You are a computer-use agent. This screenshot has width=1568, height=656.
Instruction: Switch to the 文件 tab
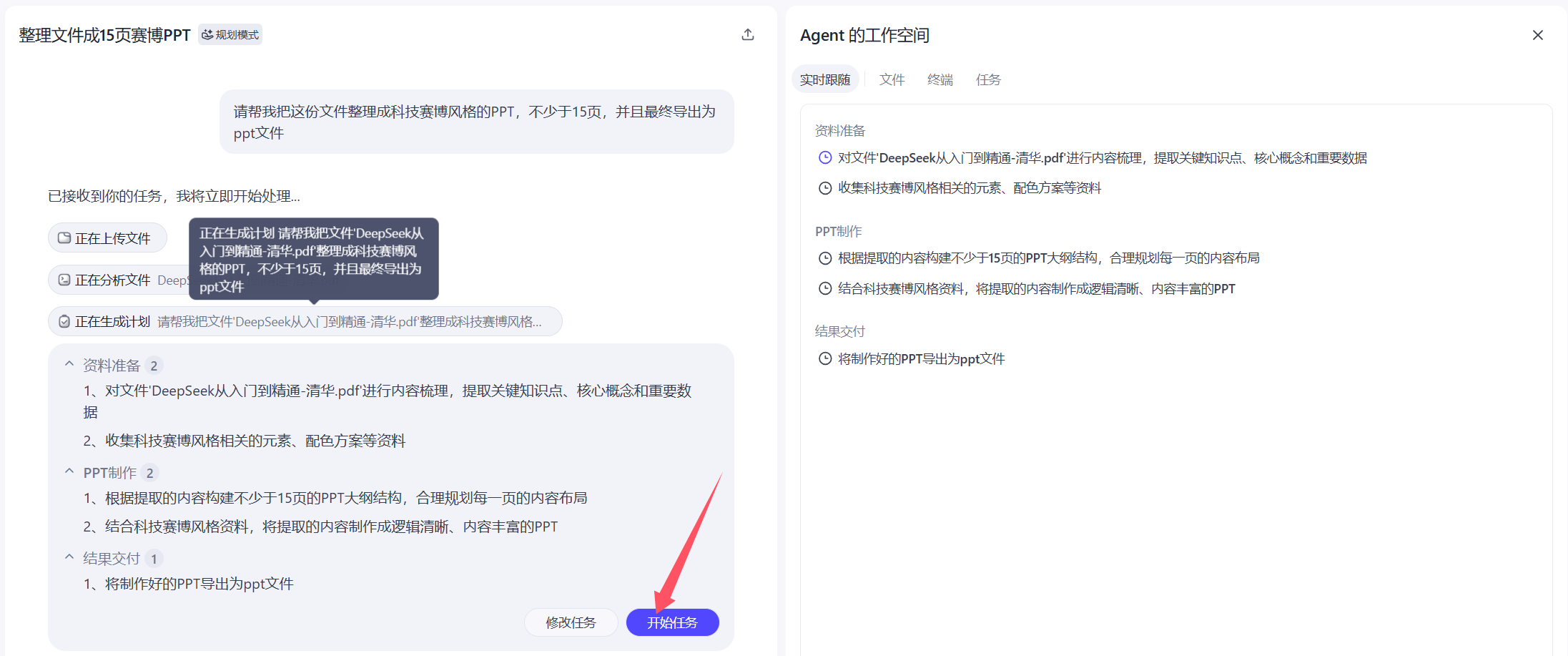(892, 79)
